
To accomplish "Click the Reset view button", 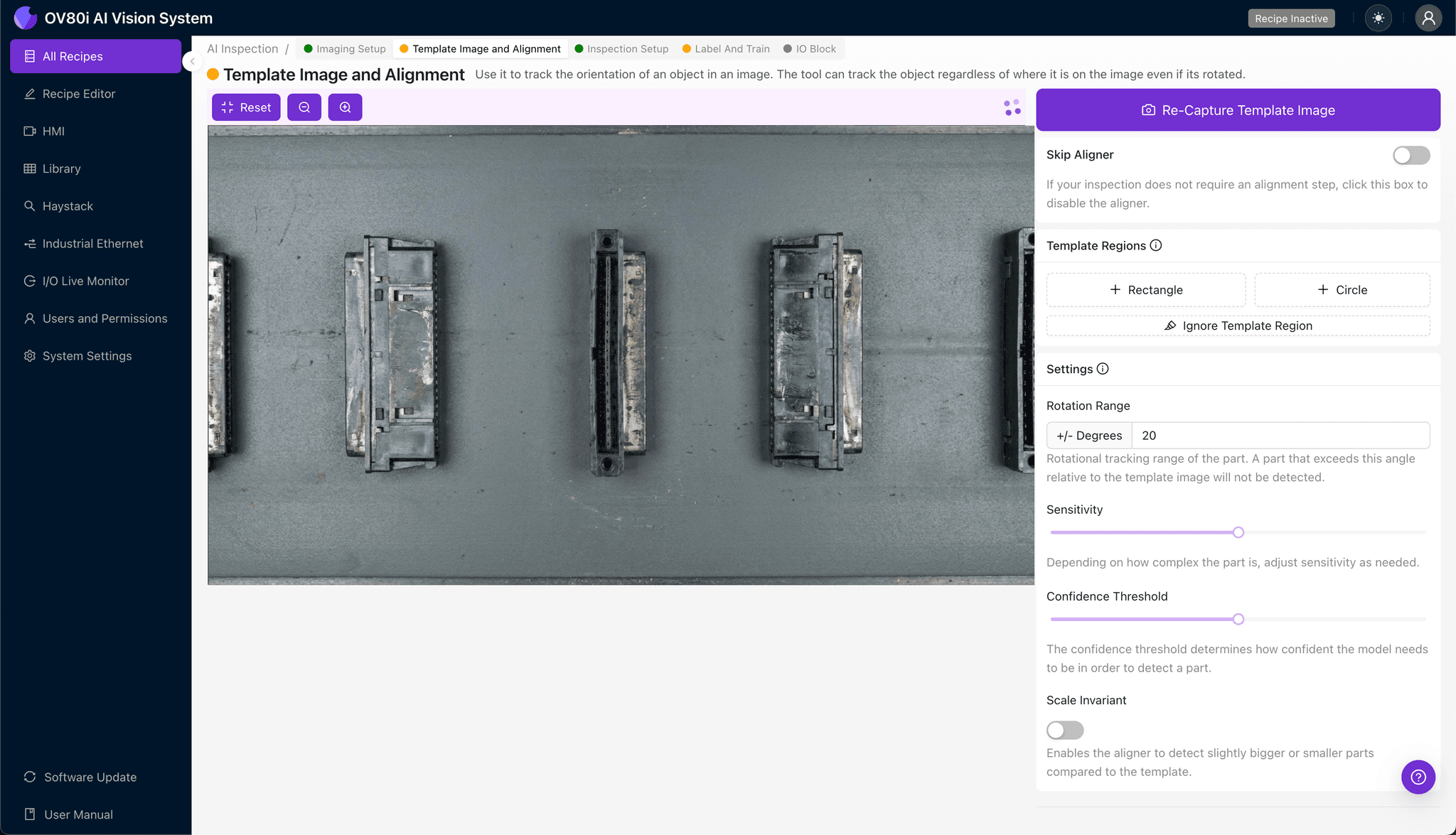I will (x=246, y=107).
